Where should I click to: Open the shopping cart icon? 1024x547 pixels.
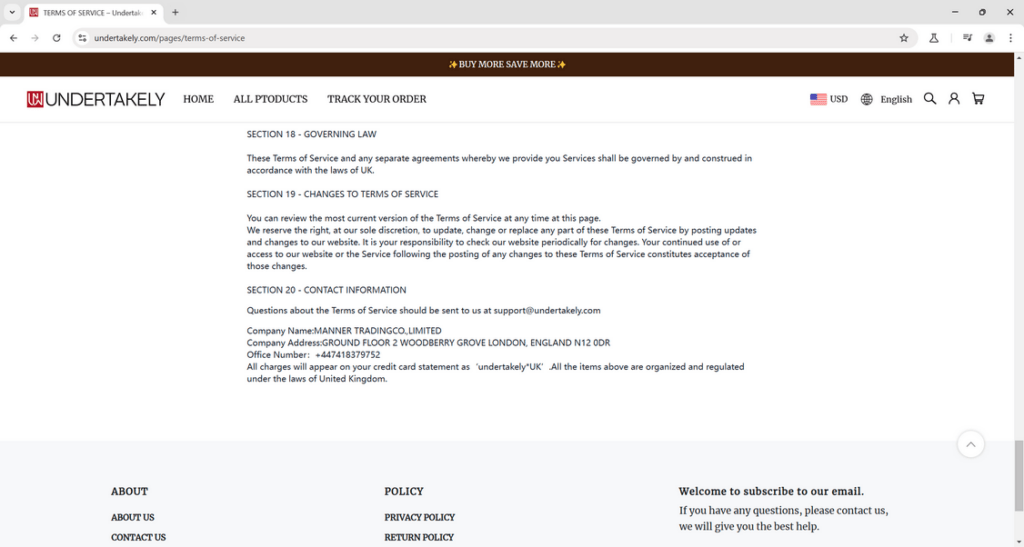pos(978,99)
